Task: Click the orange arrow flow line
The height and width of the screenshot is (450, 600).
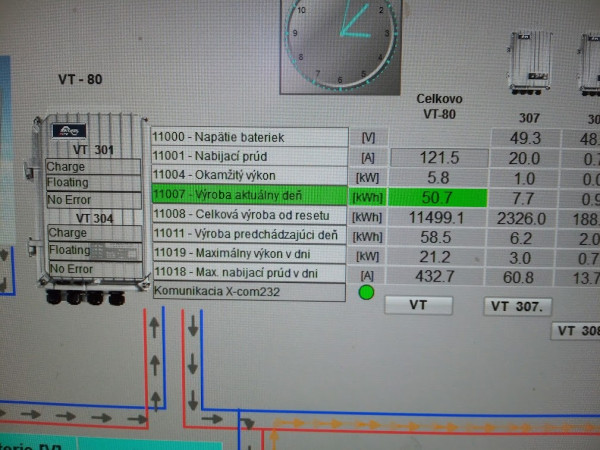Action: (436, 425)
